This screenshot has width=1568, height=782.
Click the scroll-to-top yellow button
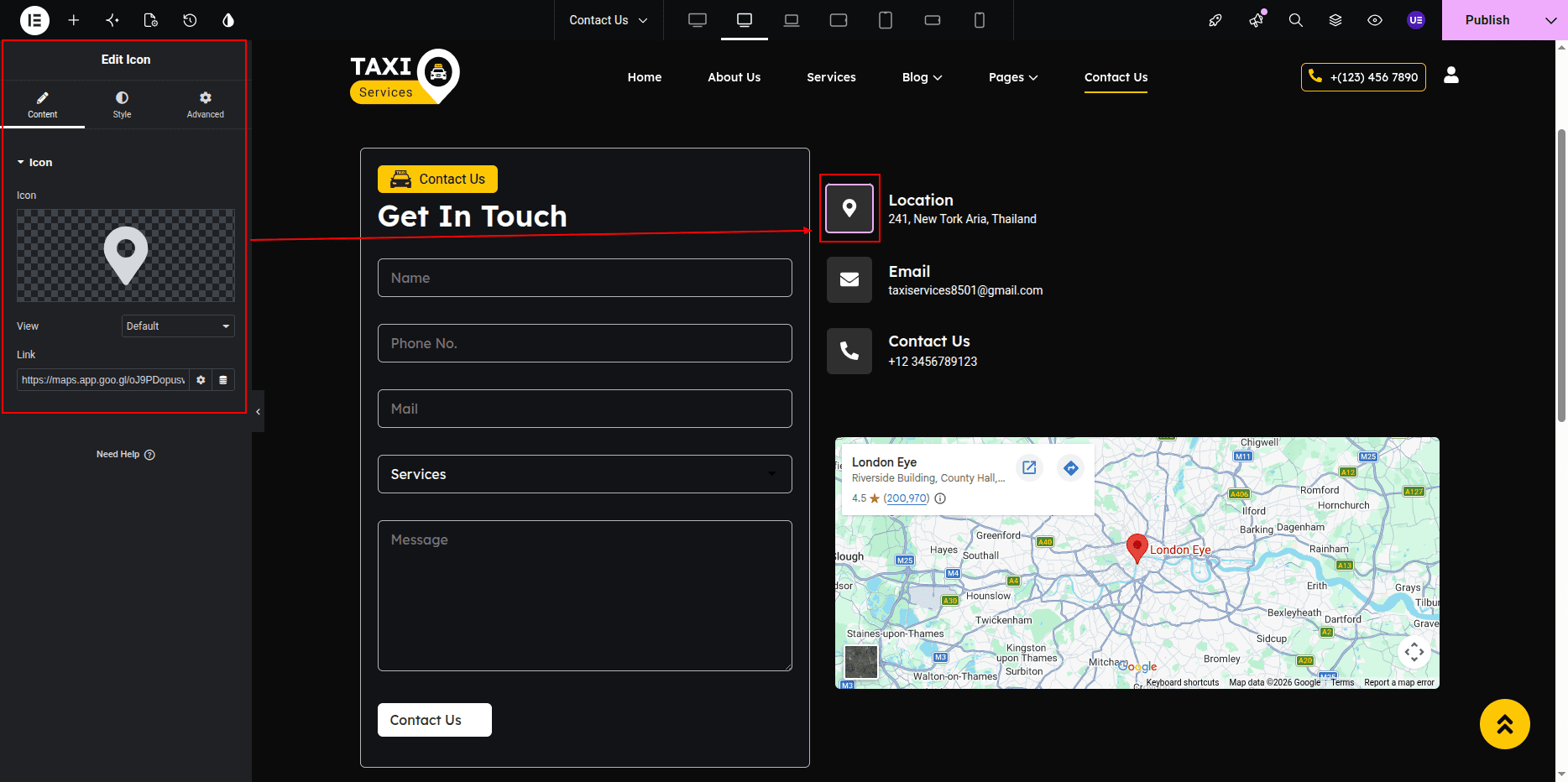1505,724
